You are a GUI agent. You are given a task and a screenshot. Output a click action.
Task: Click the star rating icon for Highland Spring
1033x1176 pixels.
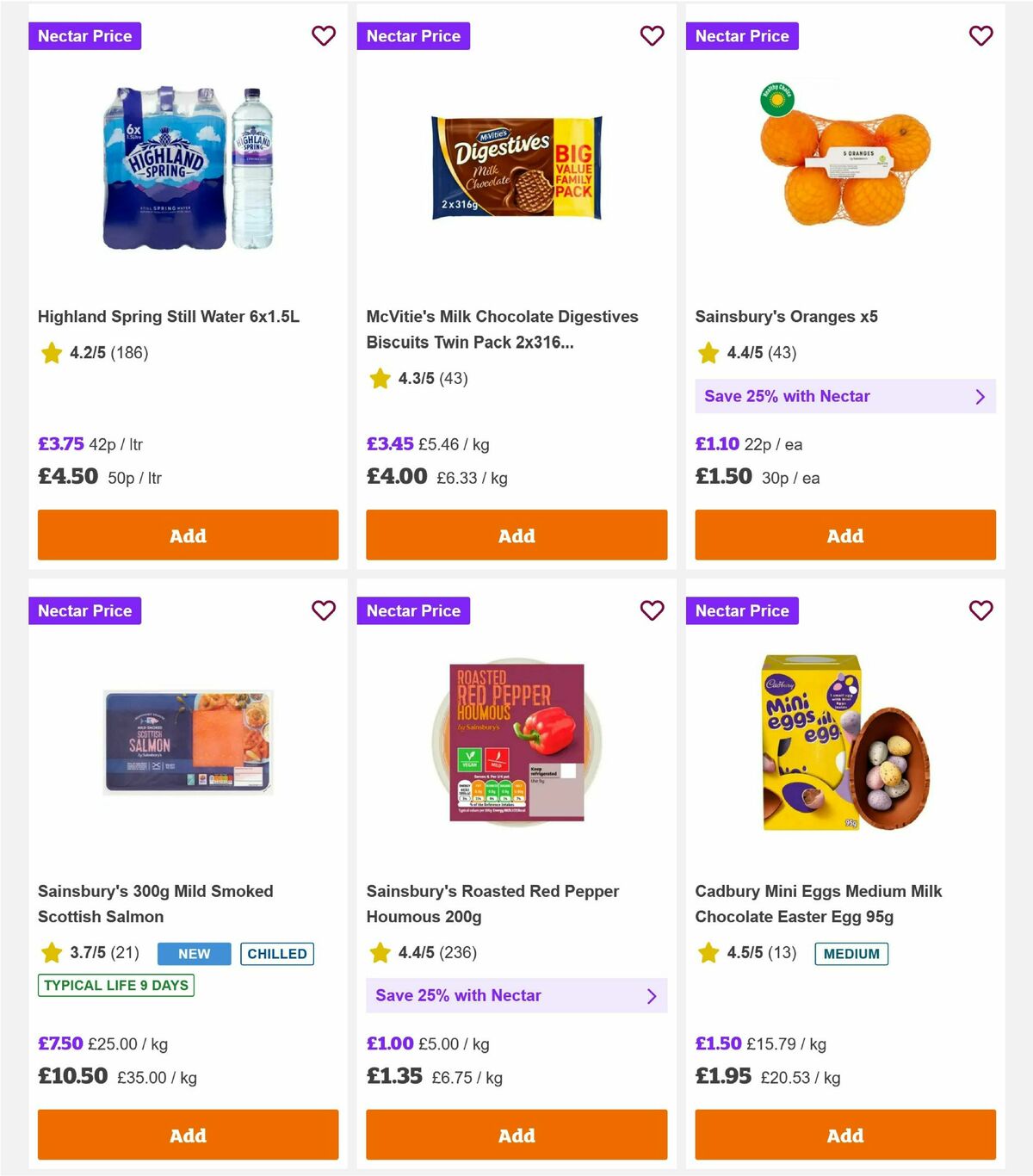coord(51,353)
